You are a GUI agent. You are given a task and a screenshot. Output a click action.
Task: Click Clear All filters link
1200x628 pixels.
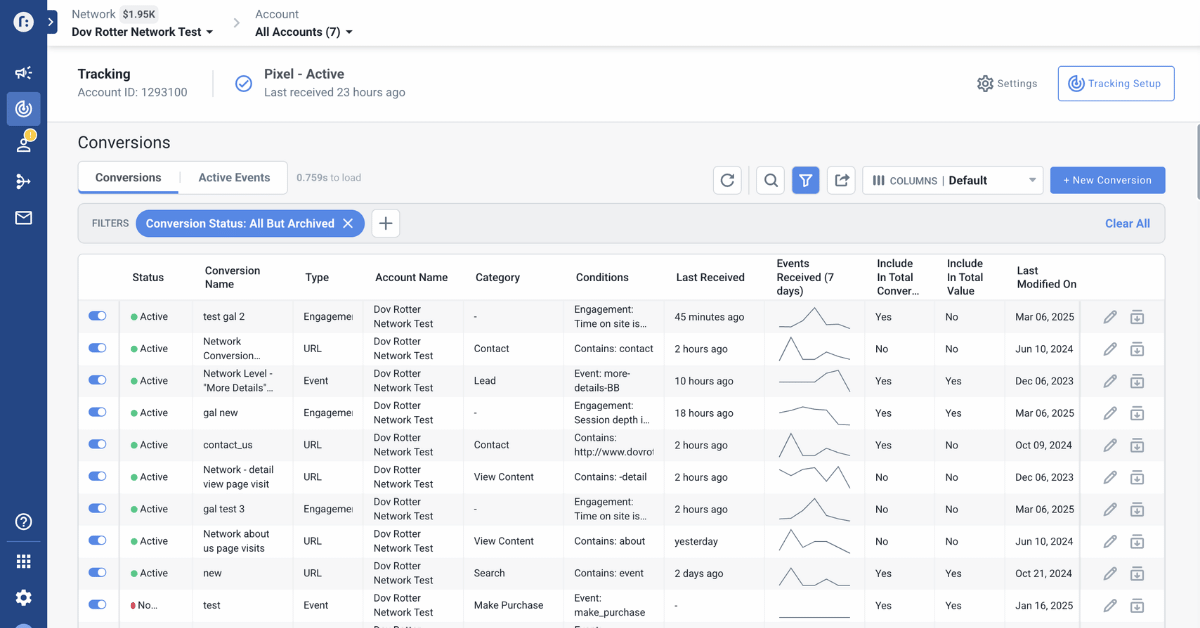click(x=1127, y=223)
